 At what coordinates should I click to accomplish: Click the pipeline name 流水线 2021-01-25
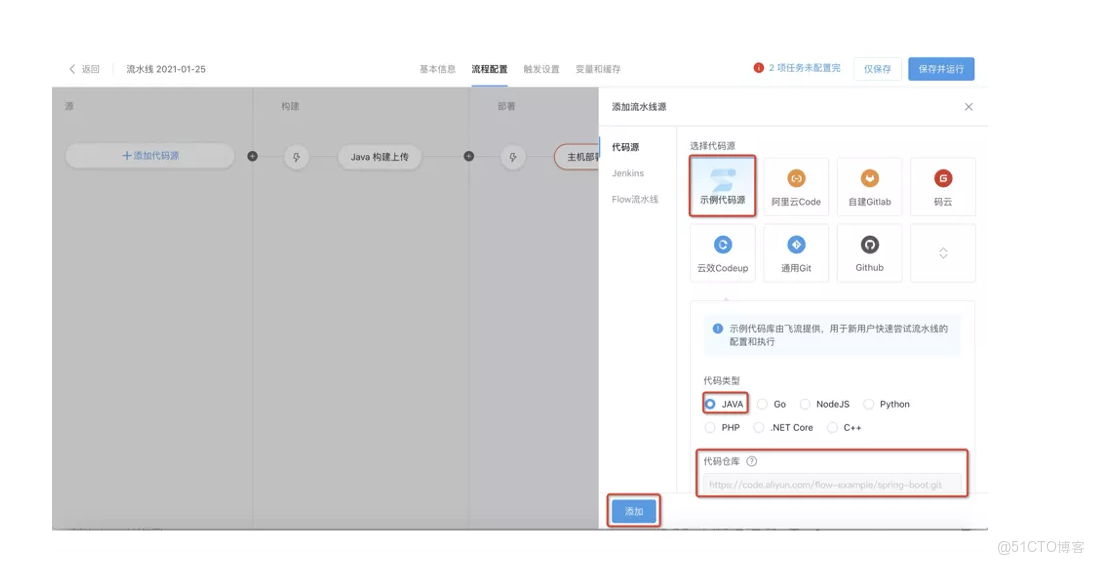166,69
